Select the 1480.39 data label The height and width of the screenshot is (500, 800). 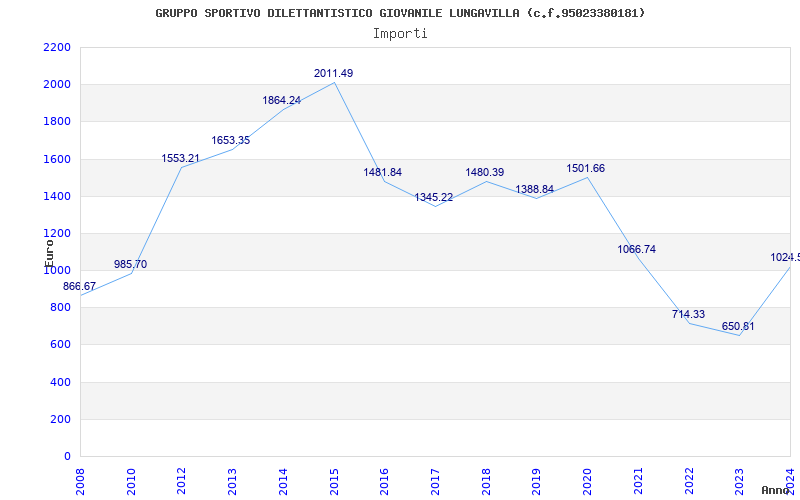click(x=485, y=172)
